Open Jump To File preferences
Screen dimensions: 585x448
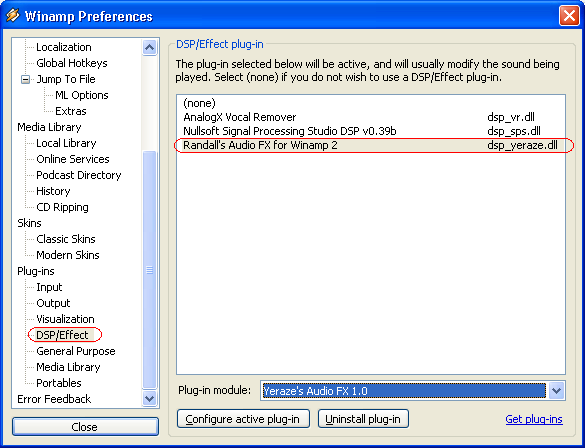pos(66,79)
